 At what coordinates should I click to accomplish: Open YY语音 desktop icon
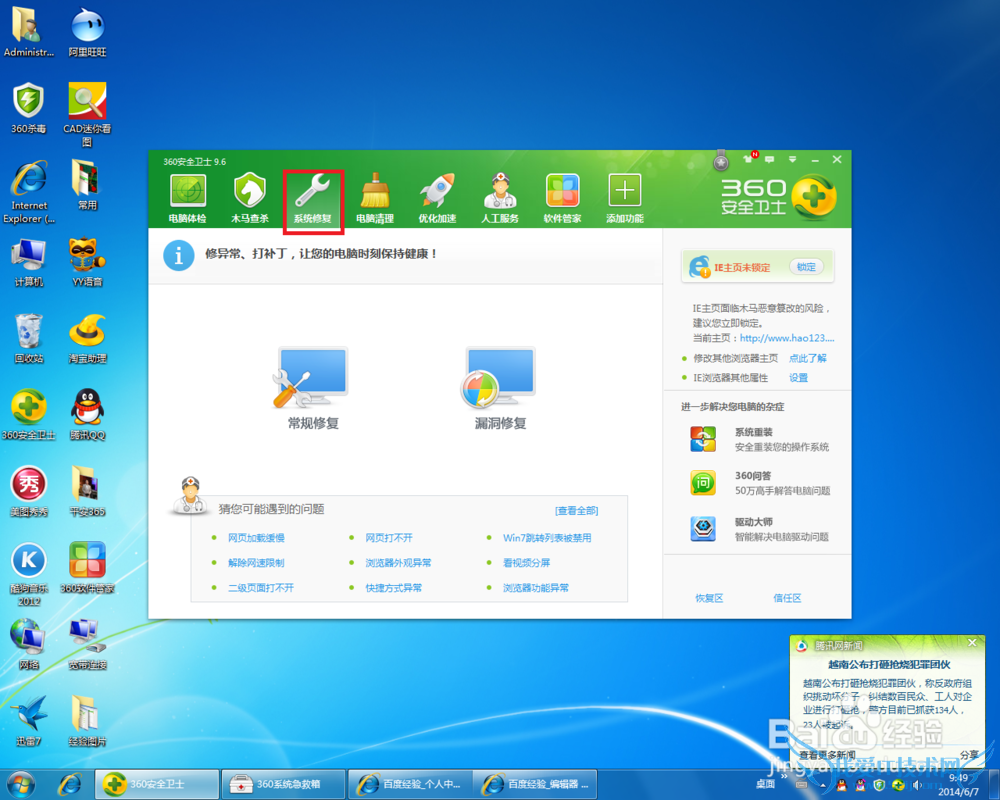pyautogui.click(x=87, y=262)
